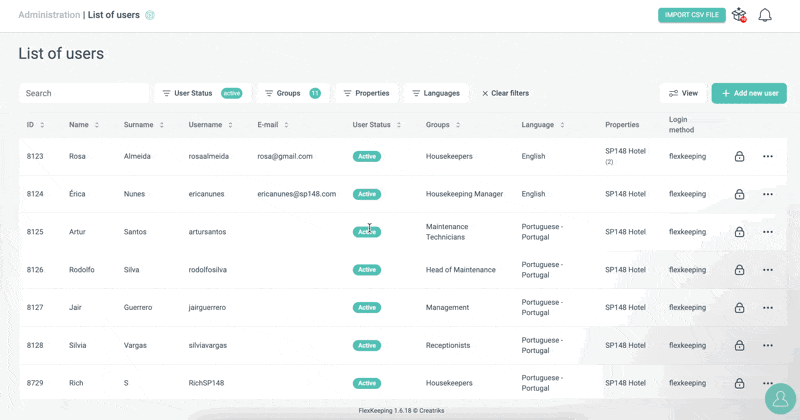Click the lock icon for Silvia Vargas
Viewport: 800px width, 420px height.
pyautogui.click(x=739, y=345)
